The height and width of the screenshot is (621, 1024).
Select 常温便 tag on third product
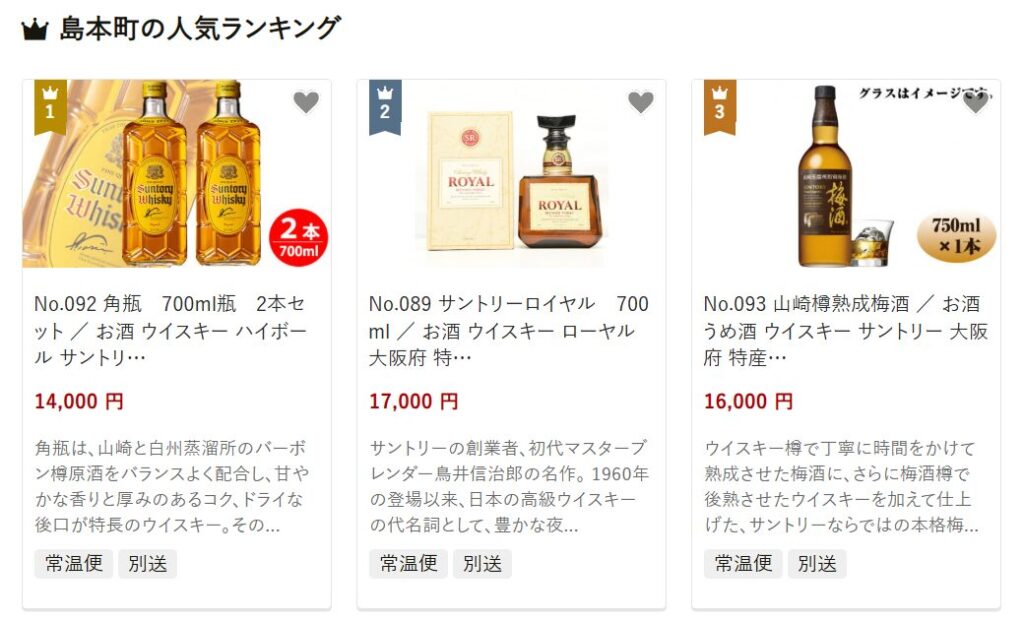tap(743, 564)
